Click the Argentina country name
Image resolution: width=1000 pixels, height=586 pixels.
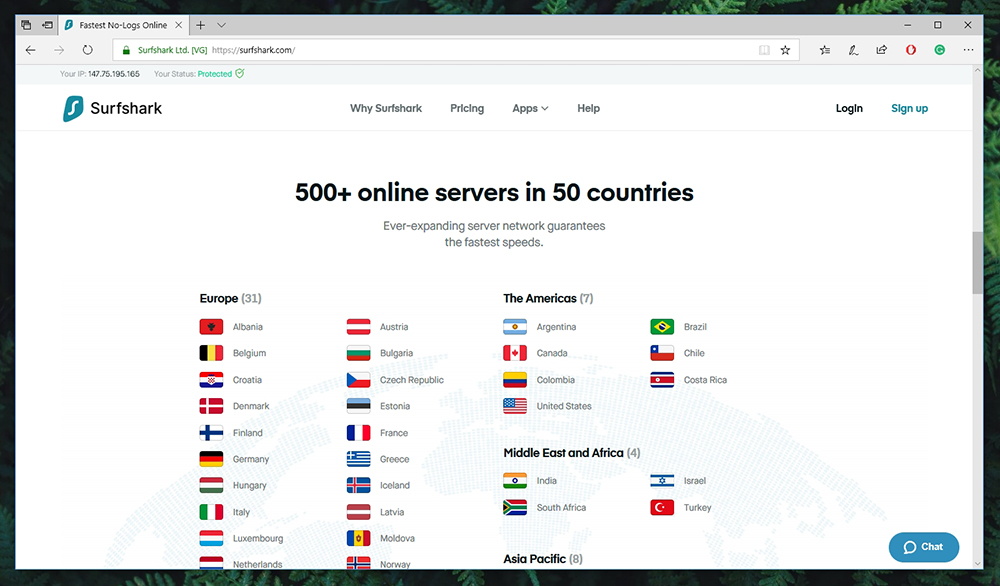(556, 327)
